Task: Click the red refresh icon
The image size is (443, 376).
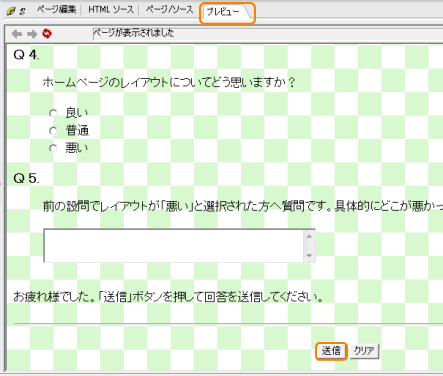Action: click(x=47, y=34)
